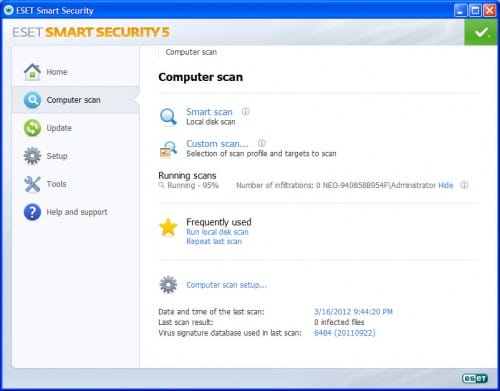Click Repeat last scan
The image size is (500, 391).
click(214, 241)
